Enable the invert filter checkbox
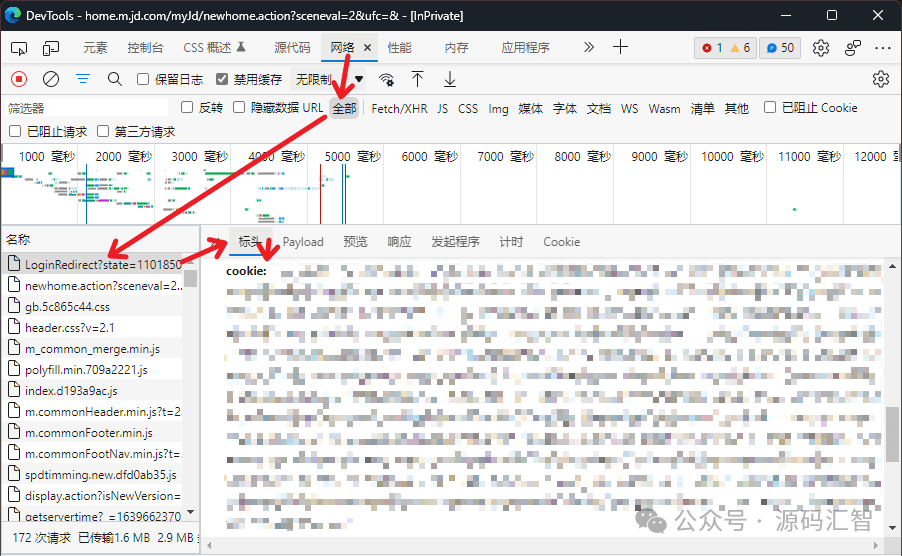 186,107
